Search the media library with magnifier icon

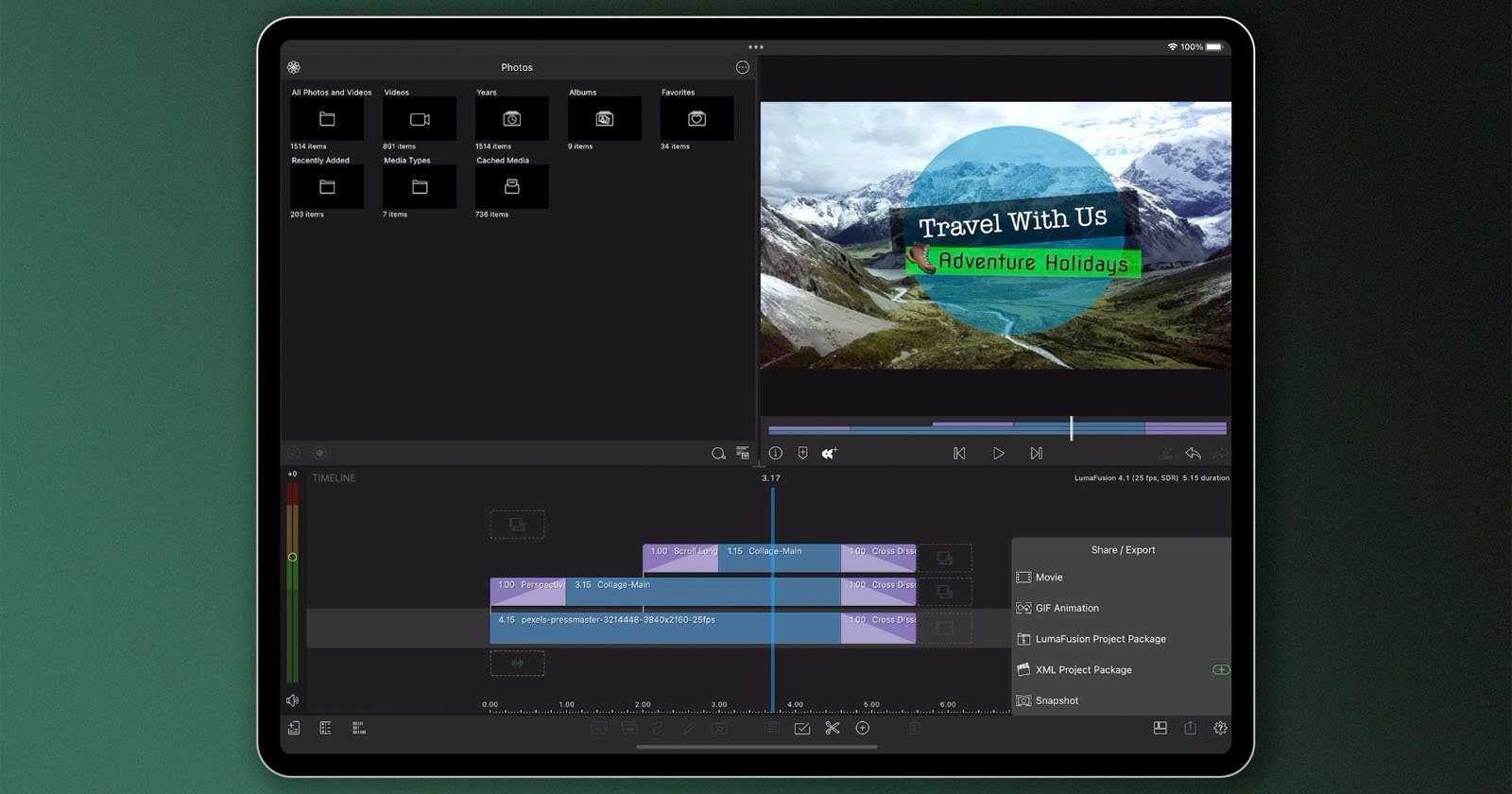click(718, 454)
